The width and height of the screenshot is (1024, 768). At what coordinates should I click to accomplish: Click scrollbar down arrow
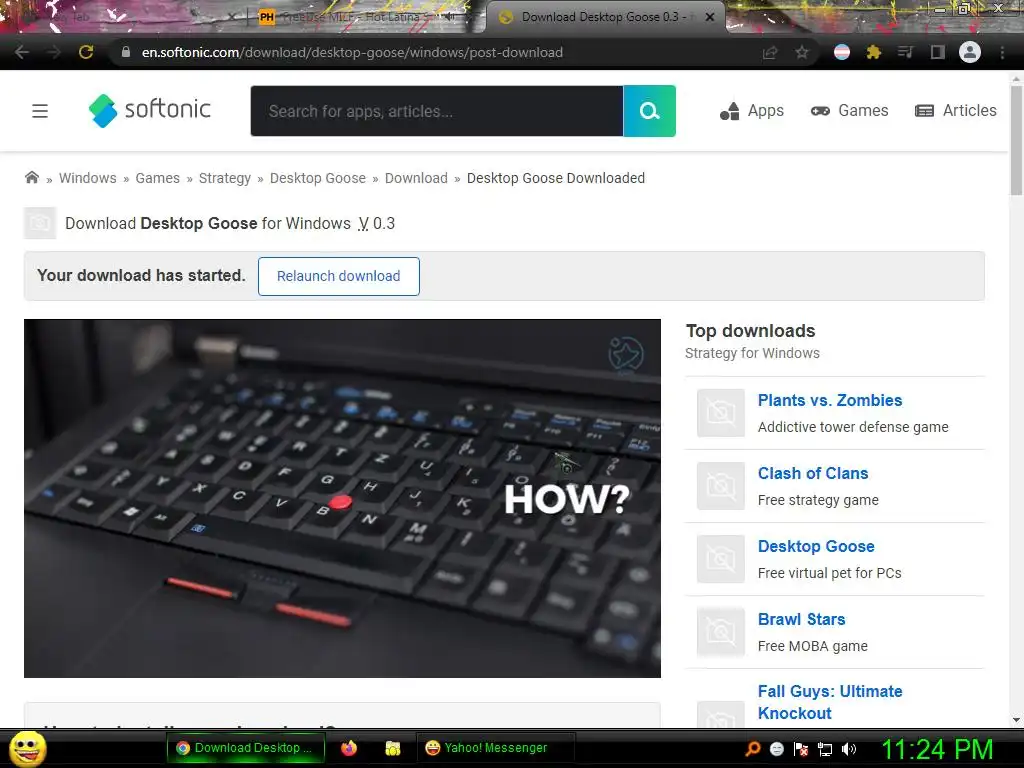pos(1016,720)
